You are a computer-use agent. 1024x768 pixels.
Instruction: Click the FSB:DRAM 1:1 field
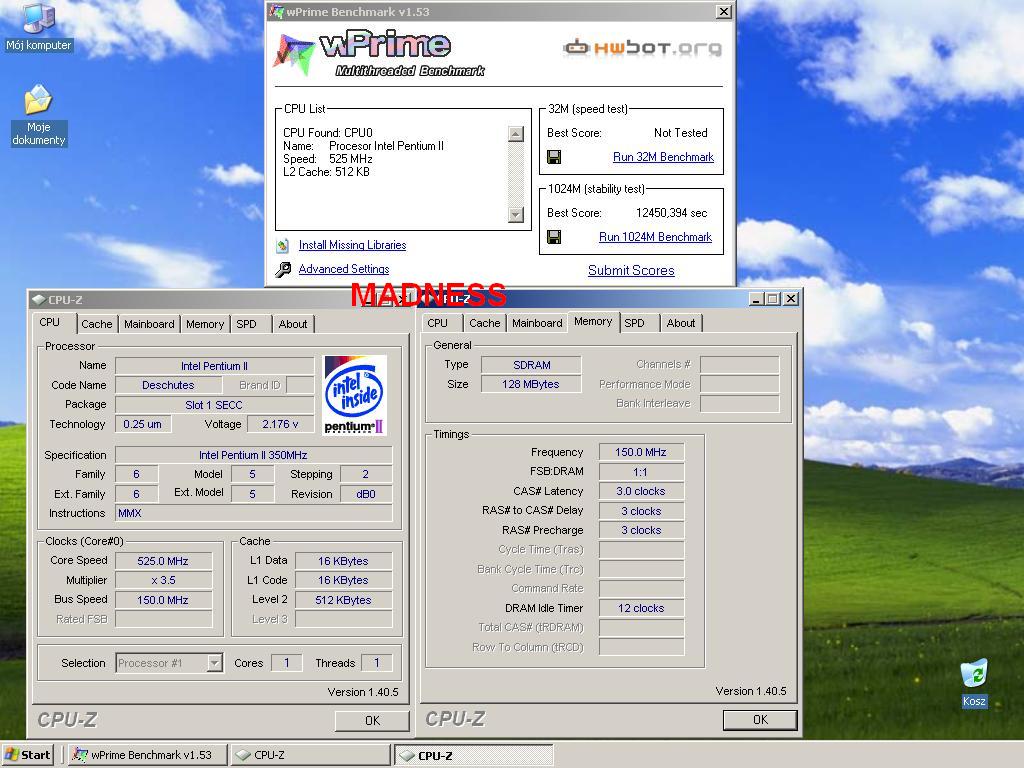(x=641, y=472)
